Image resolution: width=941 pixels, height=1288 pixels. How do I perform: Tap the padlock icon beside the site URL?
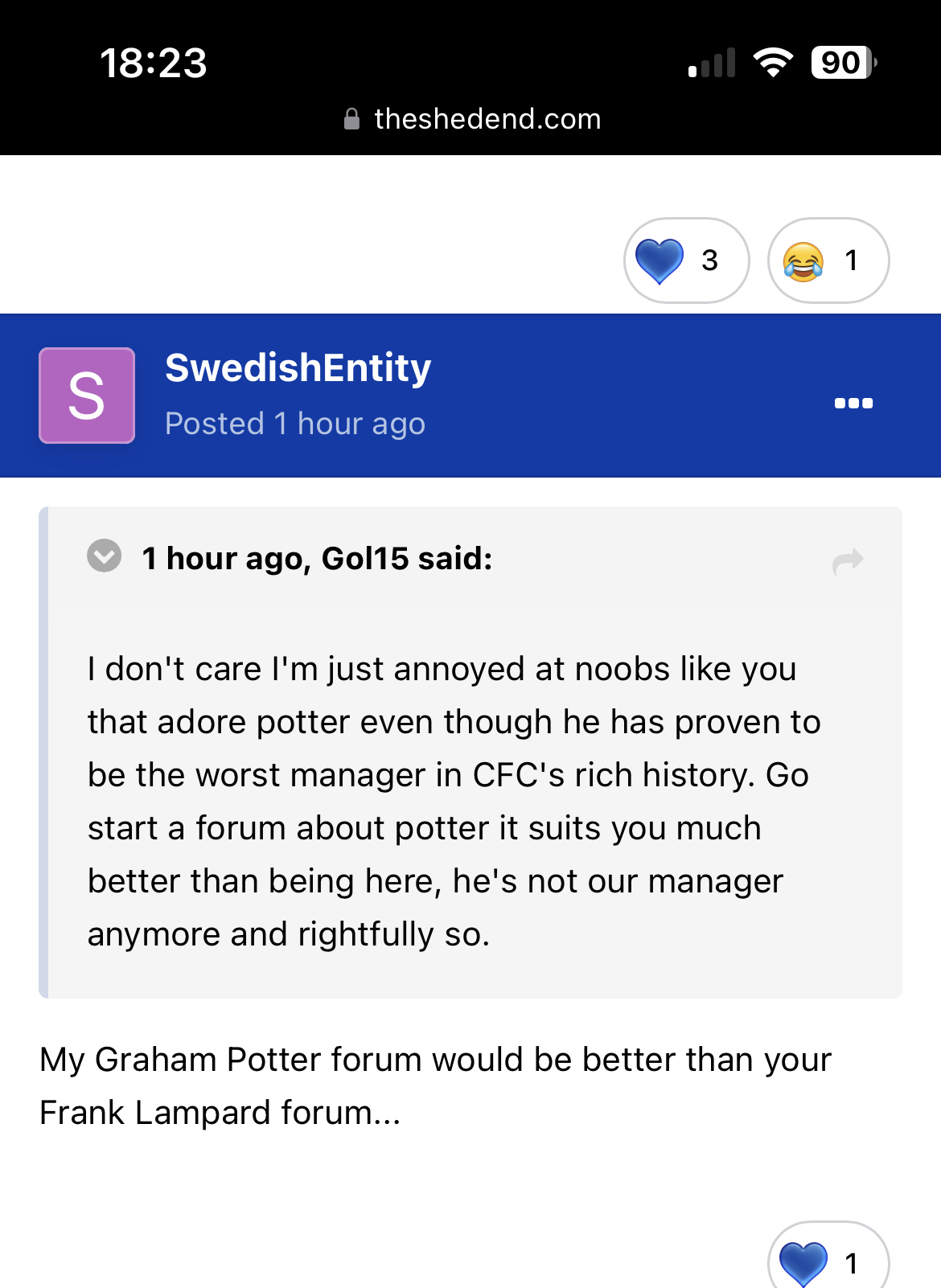click(x=351, y=119)
